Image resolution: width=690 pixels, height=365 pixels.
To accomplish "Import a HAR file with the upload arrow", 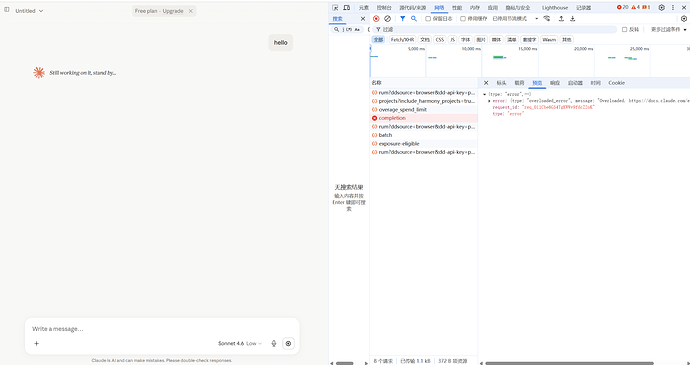I will [x=561, y=18].
